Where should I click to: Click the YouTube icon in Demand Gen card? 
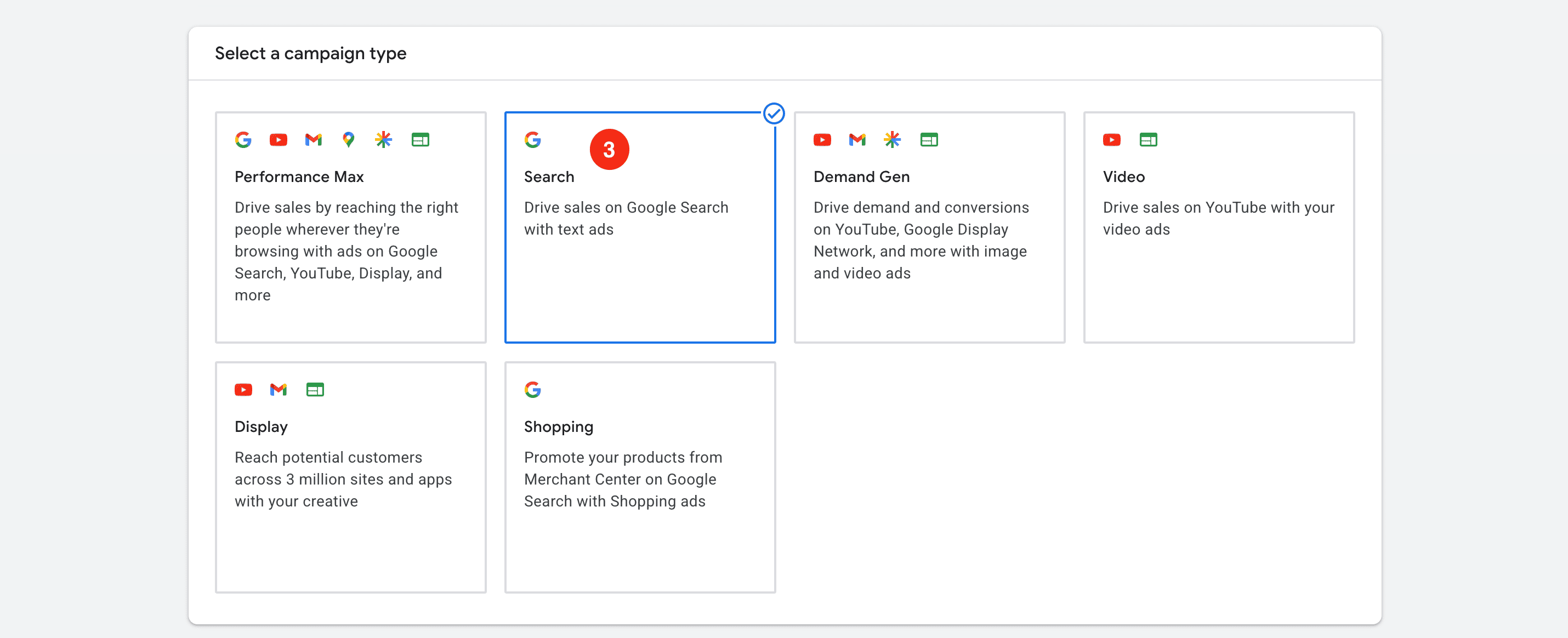(x=822, y=140)
